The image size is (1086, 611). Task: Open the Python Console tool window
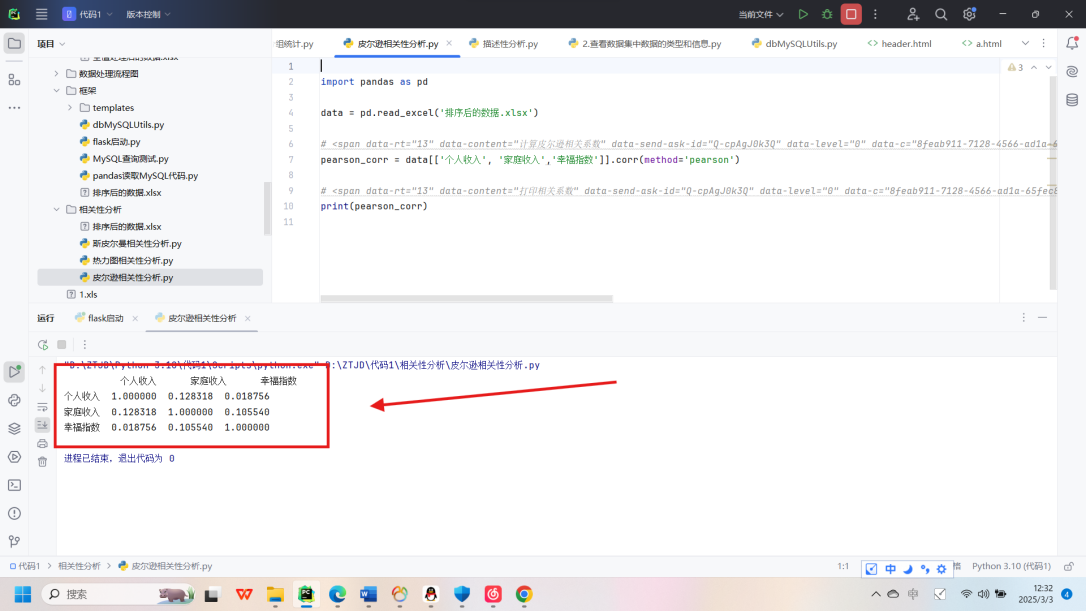tap(14, 400)
